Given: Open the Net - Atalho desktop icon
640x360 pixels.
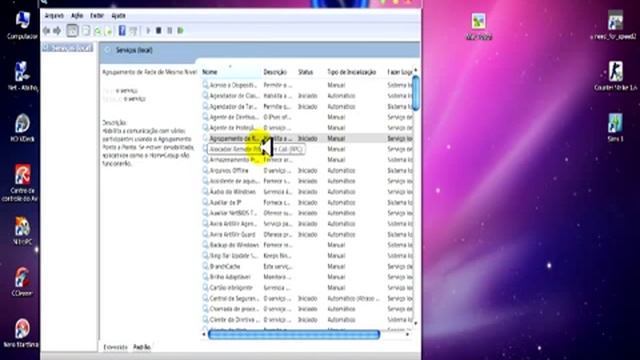Looking at the screenshot, I should 22,76.
